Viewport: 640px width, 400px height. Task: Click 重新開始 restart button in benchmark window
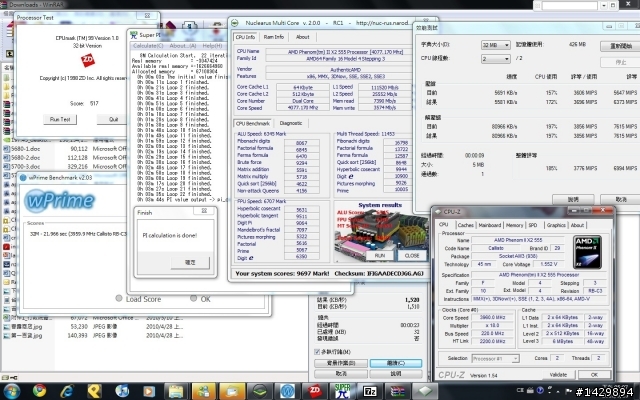point(621,46)
